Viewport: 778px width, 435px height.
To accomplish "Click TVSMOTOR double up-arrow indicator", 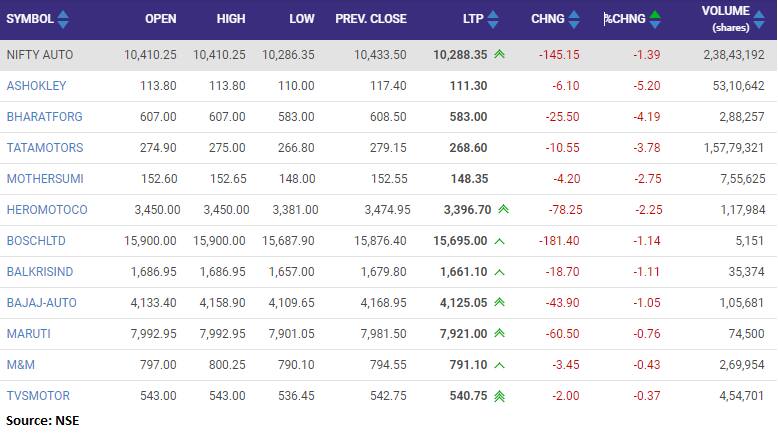I will (499, 396).
